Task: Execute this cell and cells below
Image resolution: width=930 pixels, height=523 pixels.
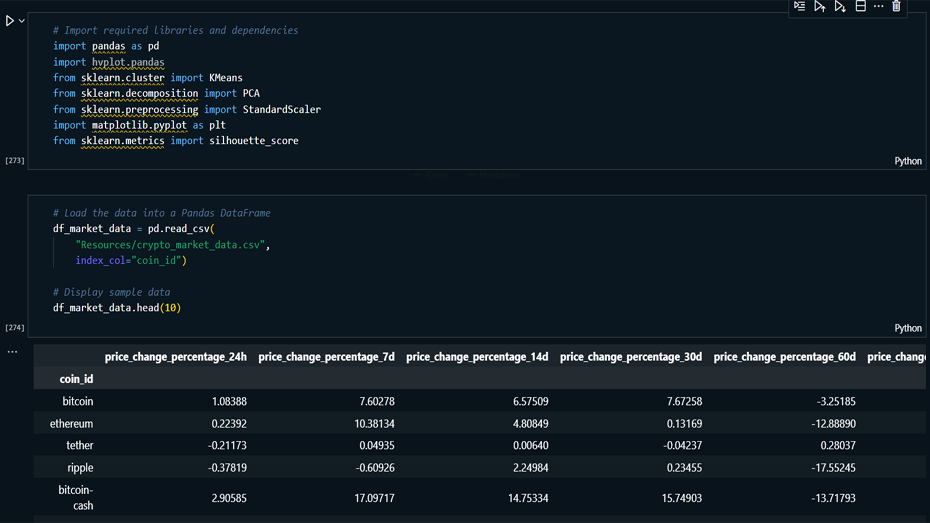Action: click(x=840, y=6)
